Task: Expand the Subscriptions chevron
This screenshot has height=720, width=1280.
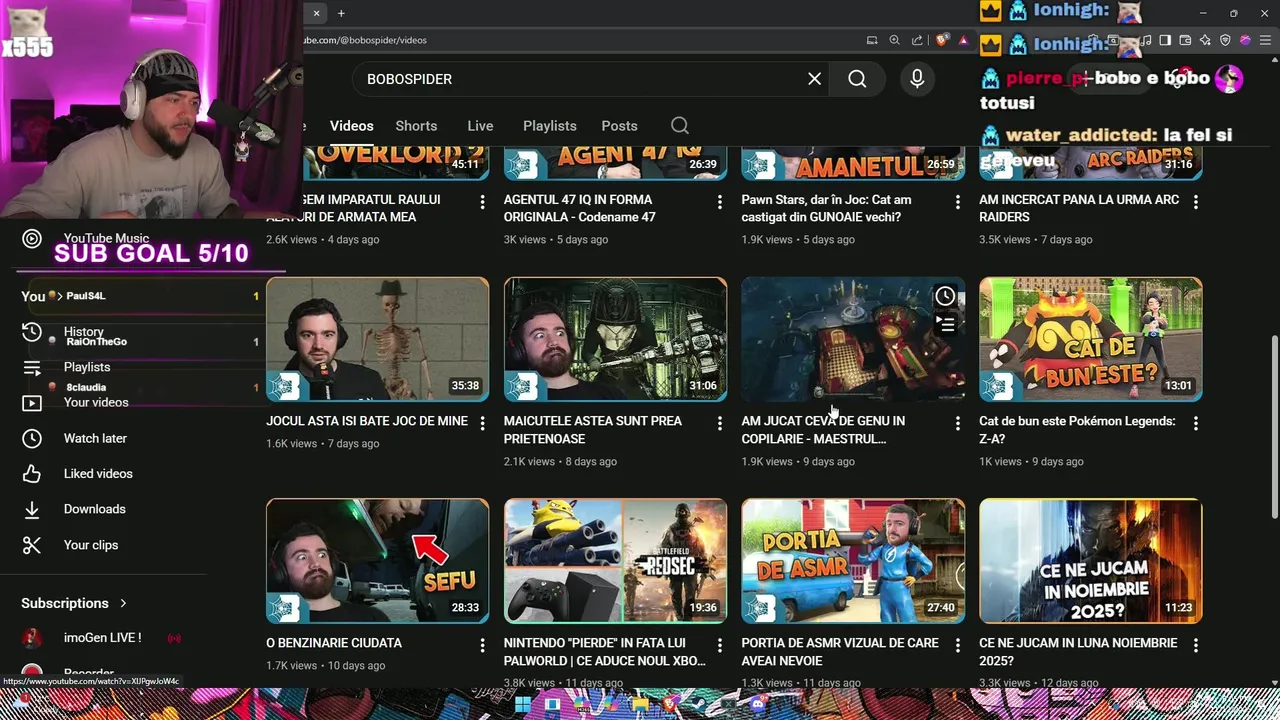Action: tap(123, 603)
